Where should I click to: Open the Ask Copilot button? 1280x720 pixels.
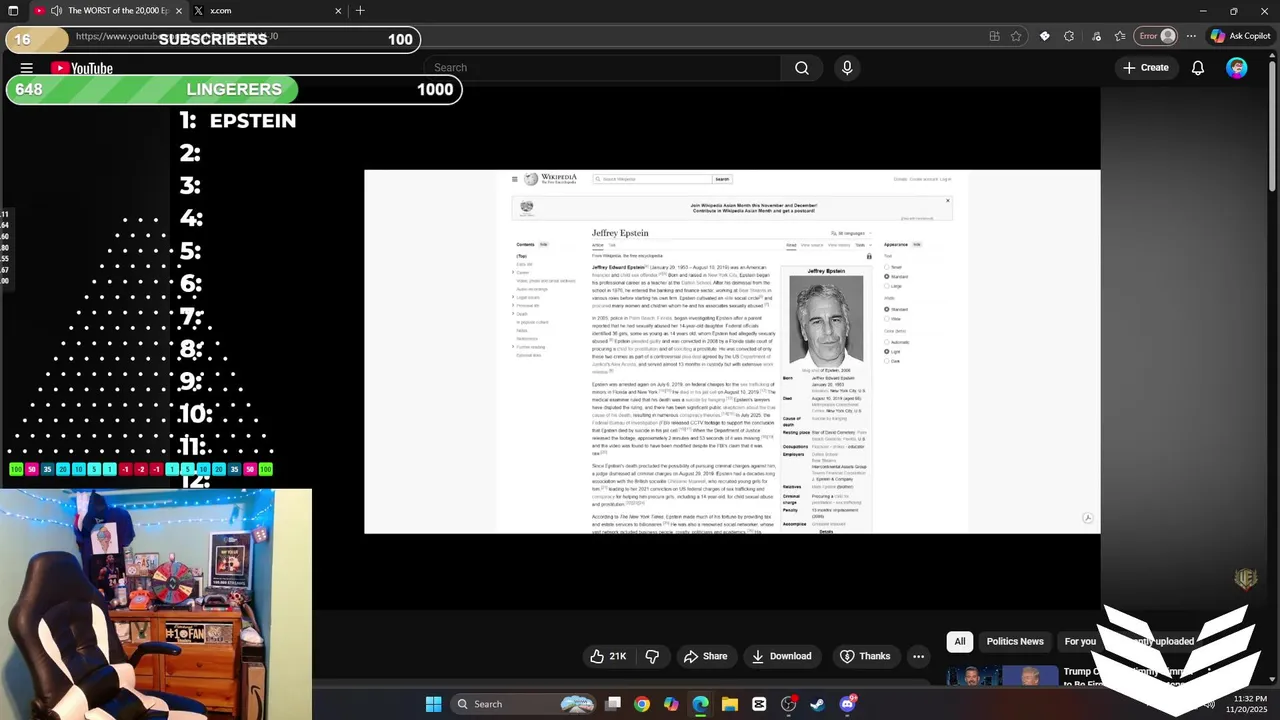[1240, 36]
